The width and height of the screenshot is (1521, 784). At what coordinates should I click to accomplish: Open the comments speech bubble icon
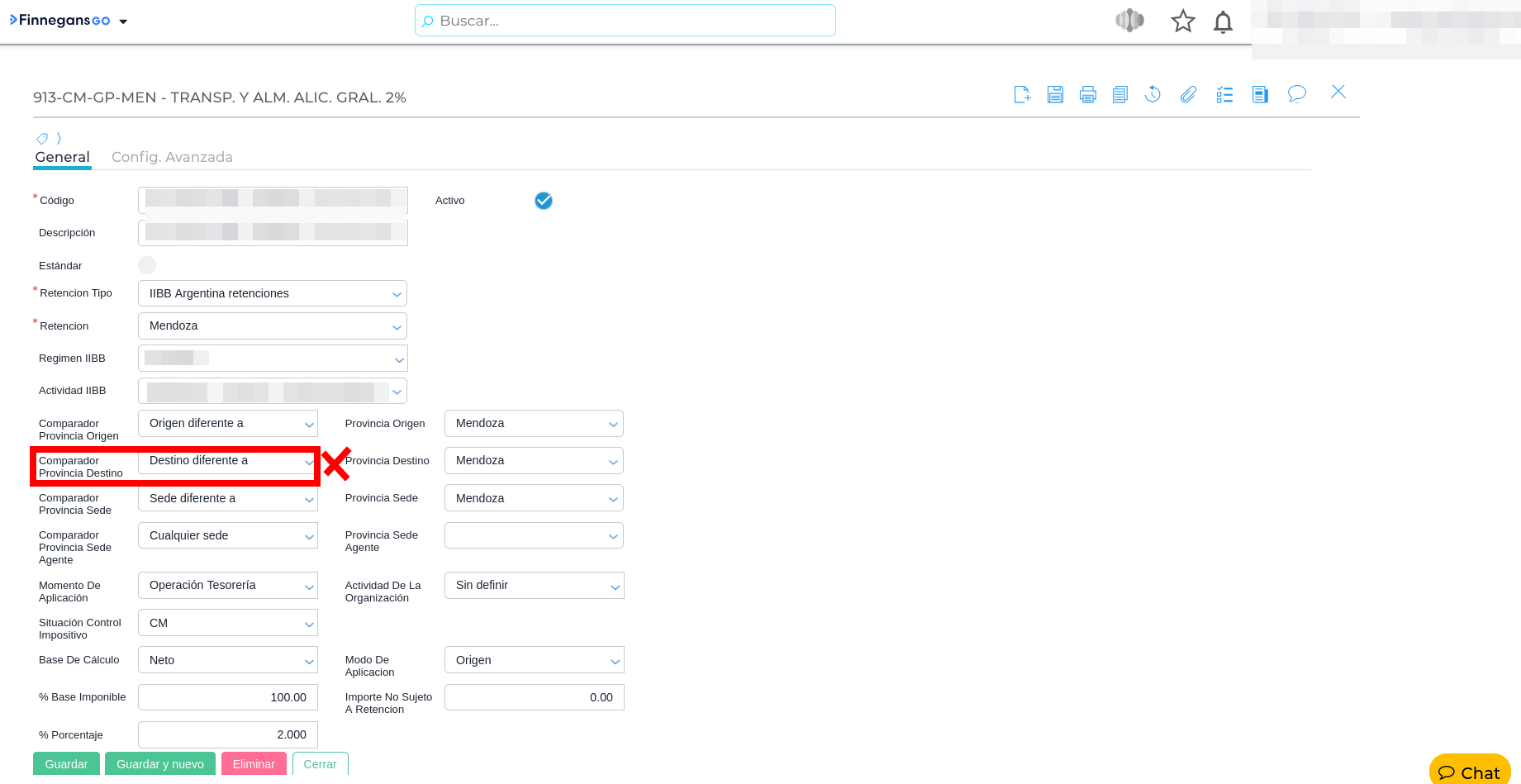(x=1296, y=94)
